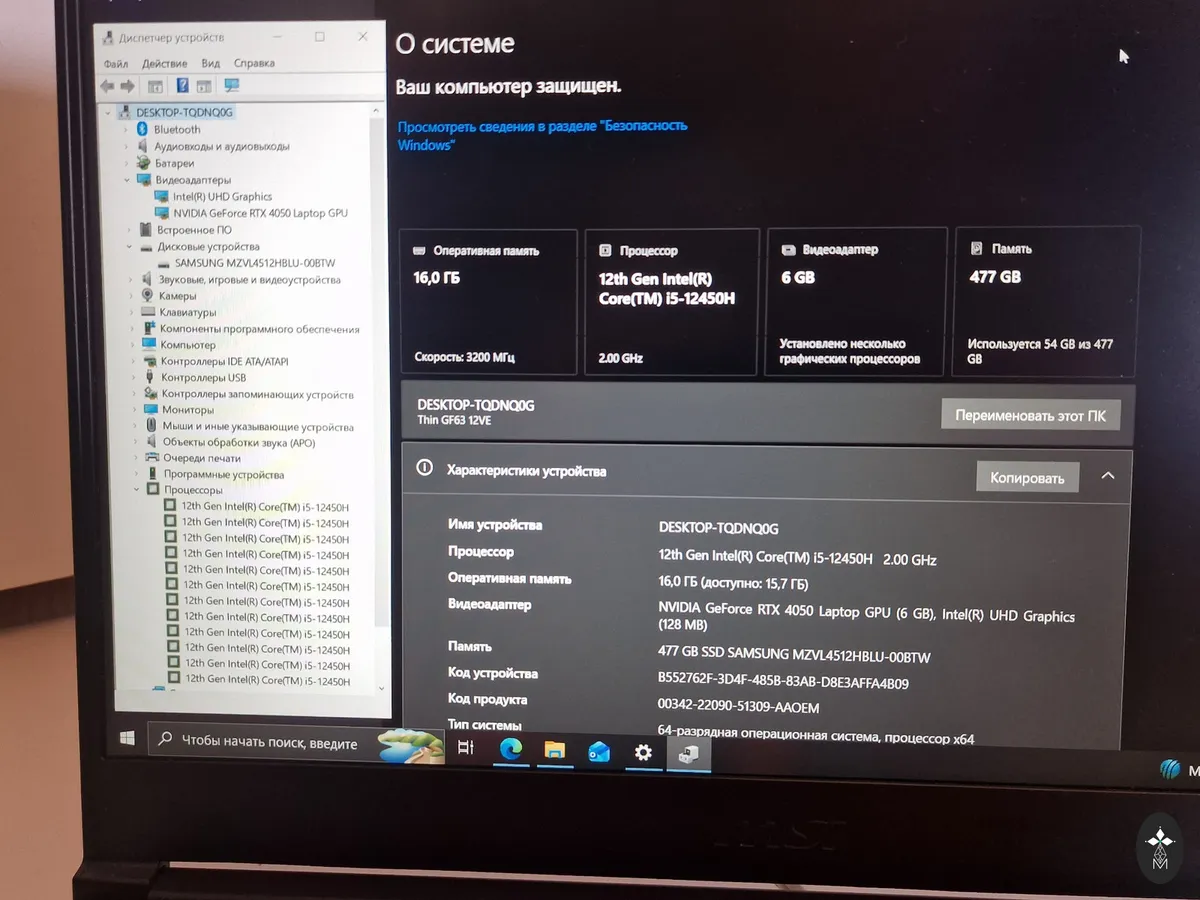Screen dimensions: 1200x900
Task: Collapse the Дисковые устройства node
Action: (x=129, y=246)
